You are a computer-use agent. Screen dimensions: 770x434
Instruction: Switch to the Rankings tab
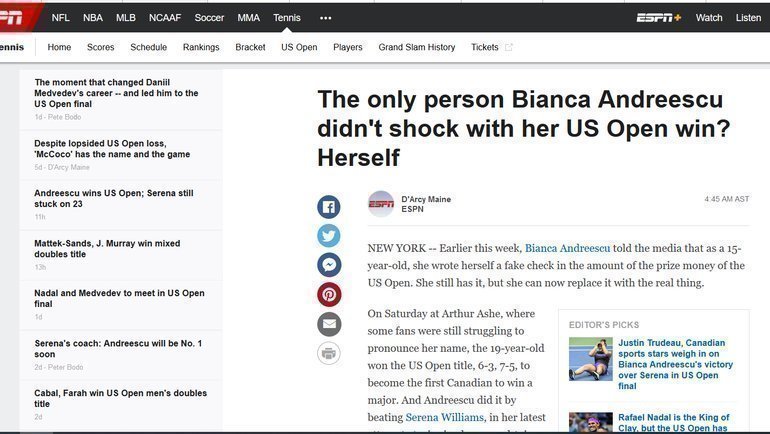(x=201, y=47)
